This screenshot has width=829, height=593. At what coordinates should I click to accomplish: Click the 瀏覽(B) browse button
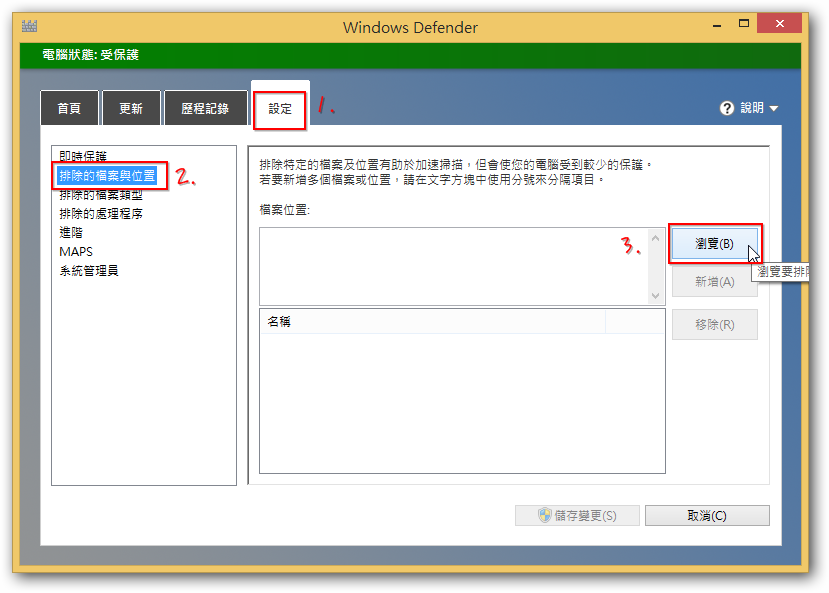pos(714,243)
